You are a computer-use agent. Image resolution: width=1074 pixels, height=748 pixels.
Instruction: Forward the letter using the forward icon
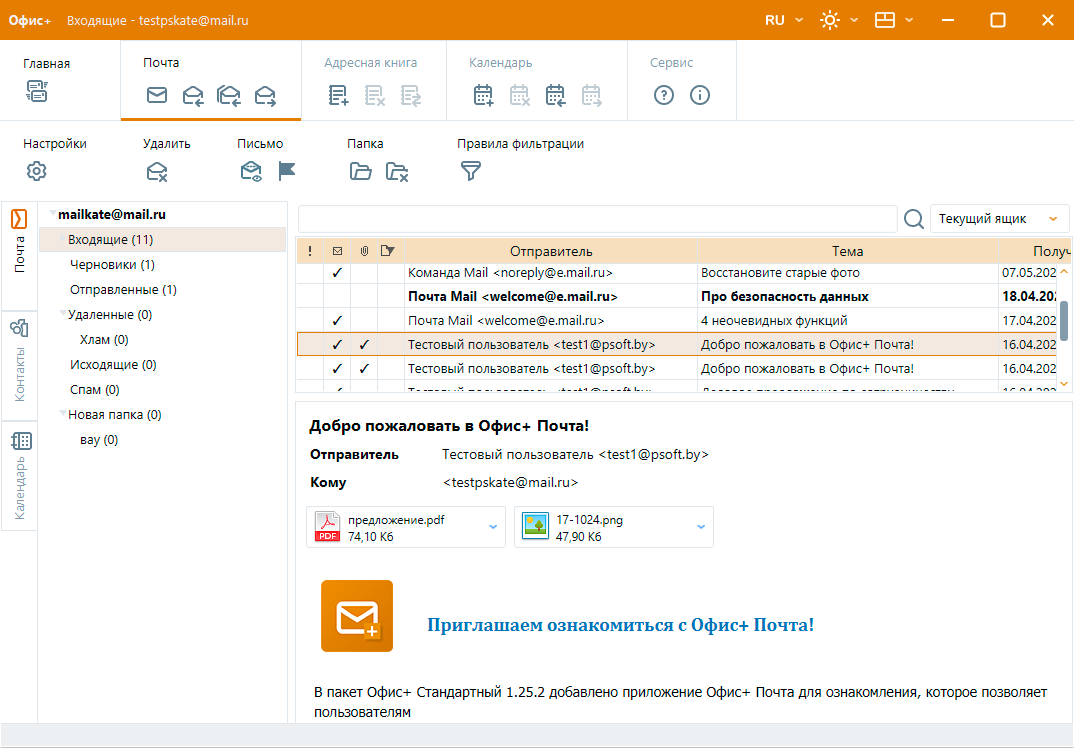pos(264,95)
